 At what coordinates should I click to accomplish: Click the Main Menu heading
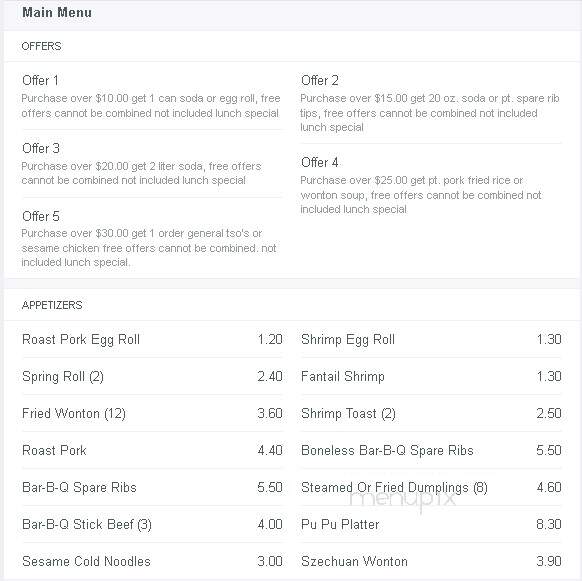coord(57,12)
